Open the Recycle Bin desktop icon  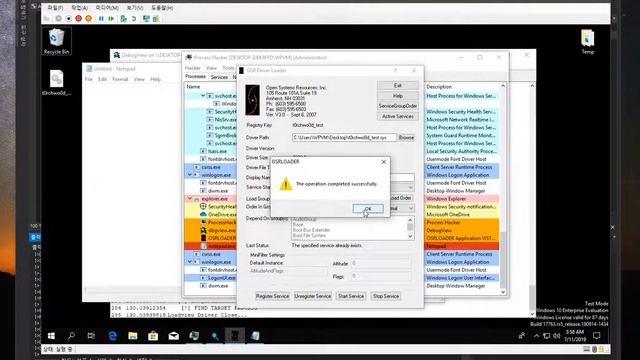pyautogui.click(x=56, y=41)
